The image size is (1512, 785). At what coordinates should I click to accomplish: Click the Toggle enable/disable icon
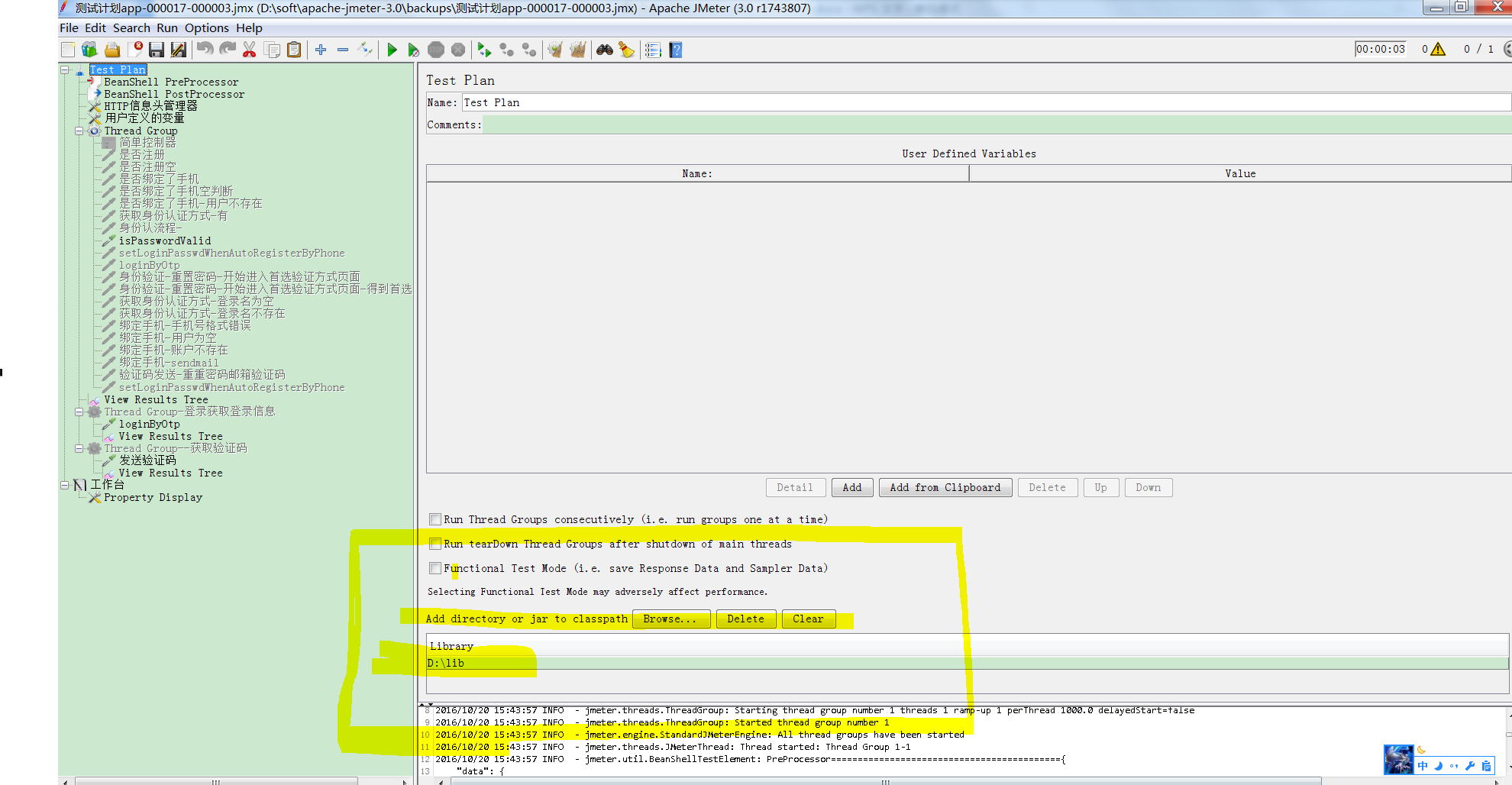366,50
